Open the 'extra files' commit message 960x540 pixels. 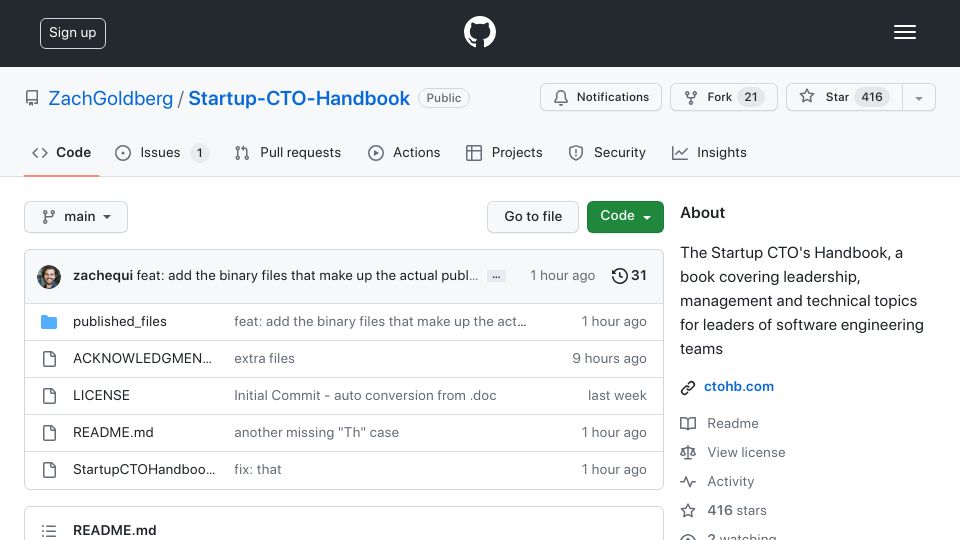click(264, 358)
